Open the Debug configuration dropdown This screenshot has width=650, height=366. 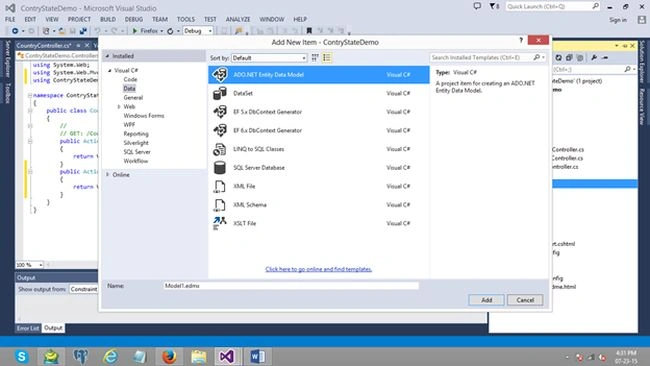[x=198, y=31]
